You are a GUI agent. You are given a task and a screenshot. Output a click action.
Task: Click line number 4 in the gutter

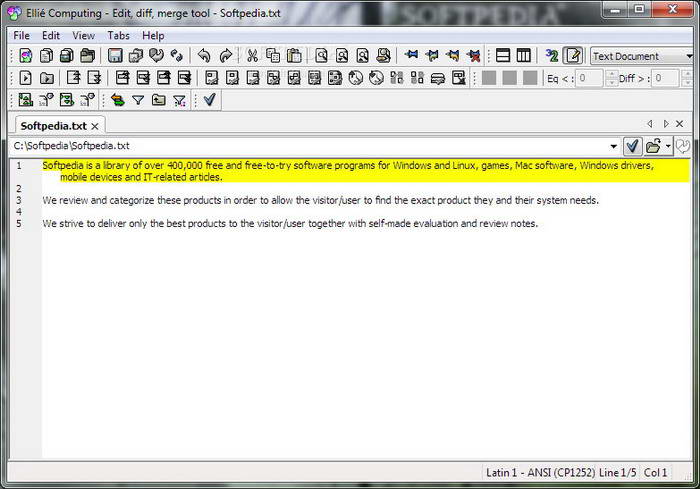coord(19,212)
